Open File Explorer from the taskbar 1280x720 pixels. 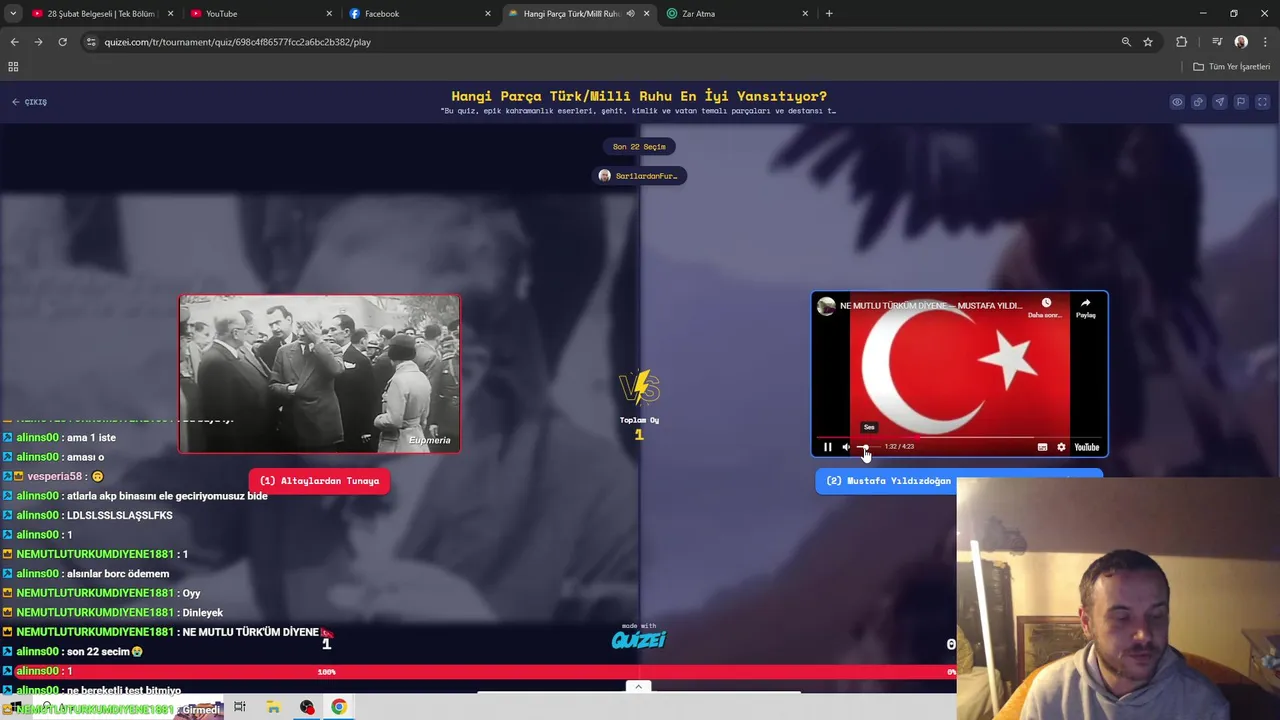click(273, 707)
